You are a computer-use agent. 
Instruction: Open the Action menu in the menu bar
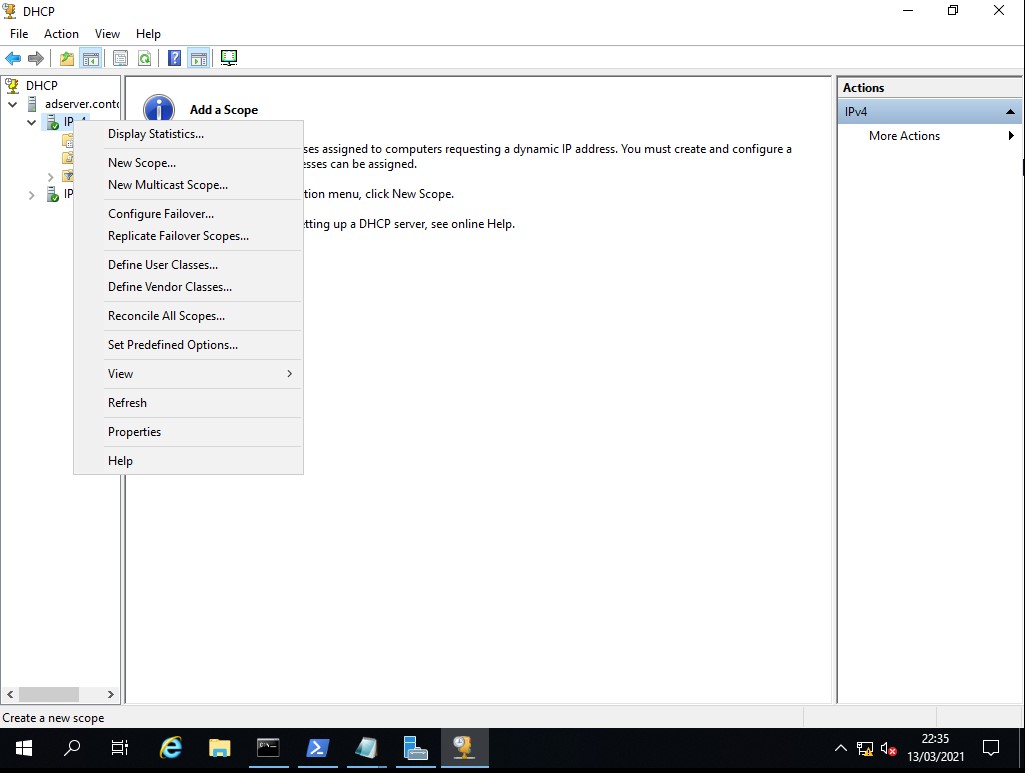click(x=61, y=34)
